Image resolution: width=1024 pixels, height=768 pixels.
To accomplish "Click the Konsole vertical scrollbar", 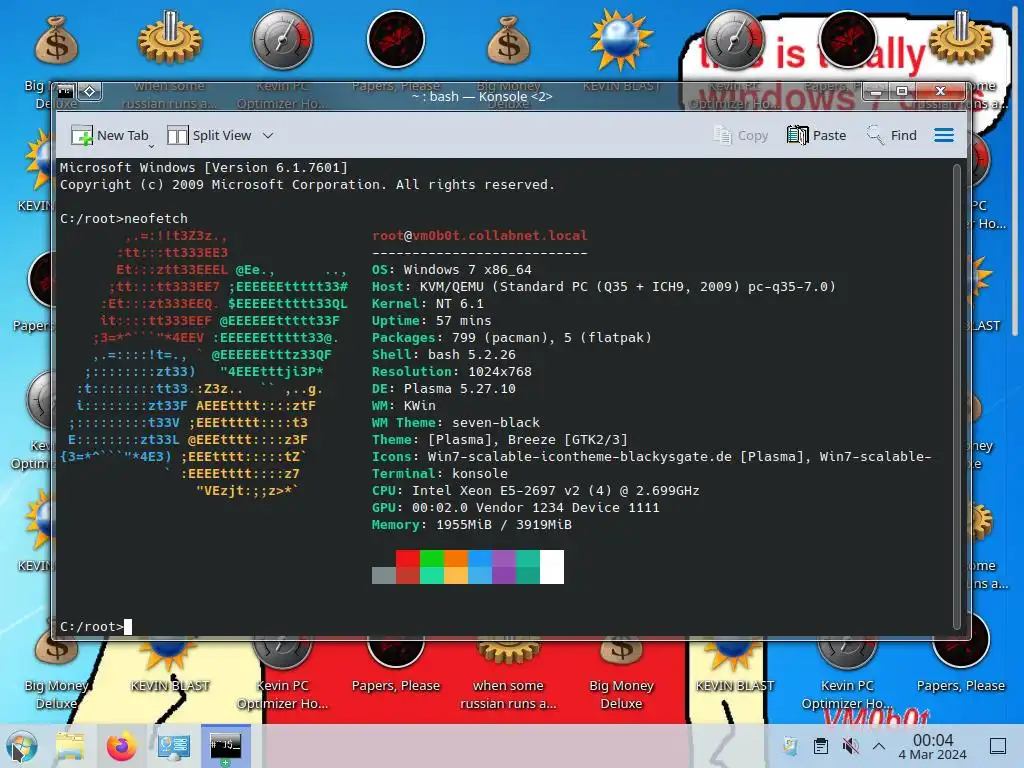I will click(x=957, y=396).
